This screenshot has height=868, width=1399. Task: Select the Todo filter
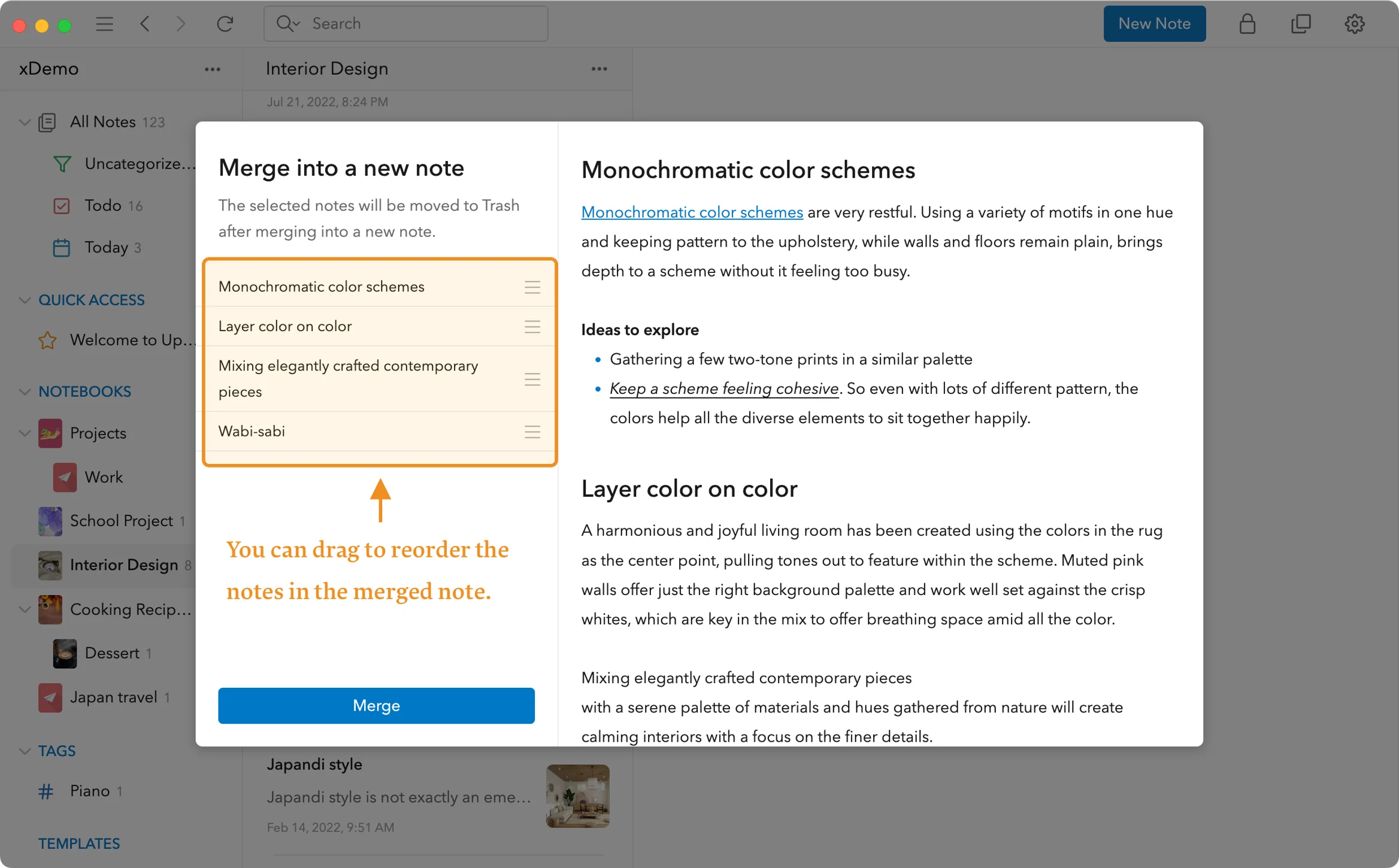[x=103, y=206]
